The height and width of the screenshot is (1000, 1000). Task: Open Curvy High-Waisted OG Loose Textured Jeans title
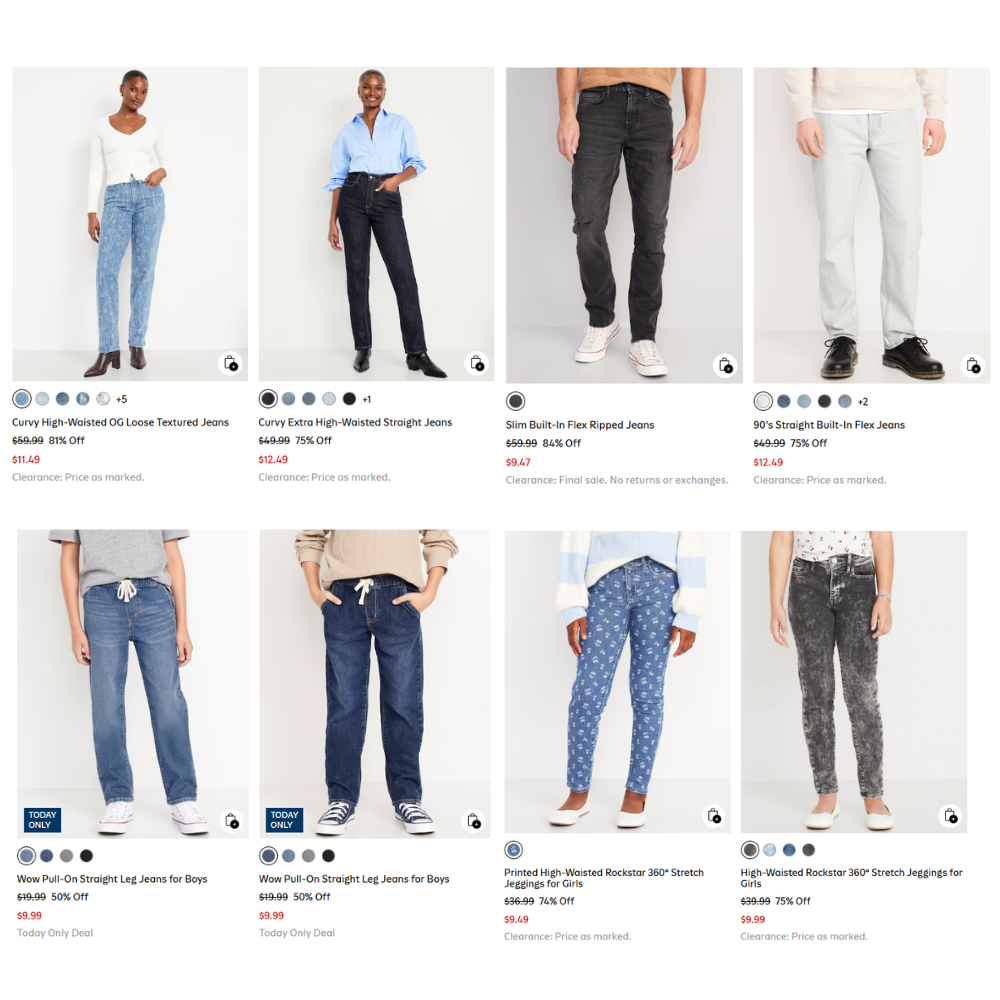(121, 422)
